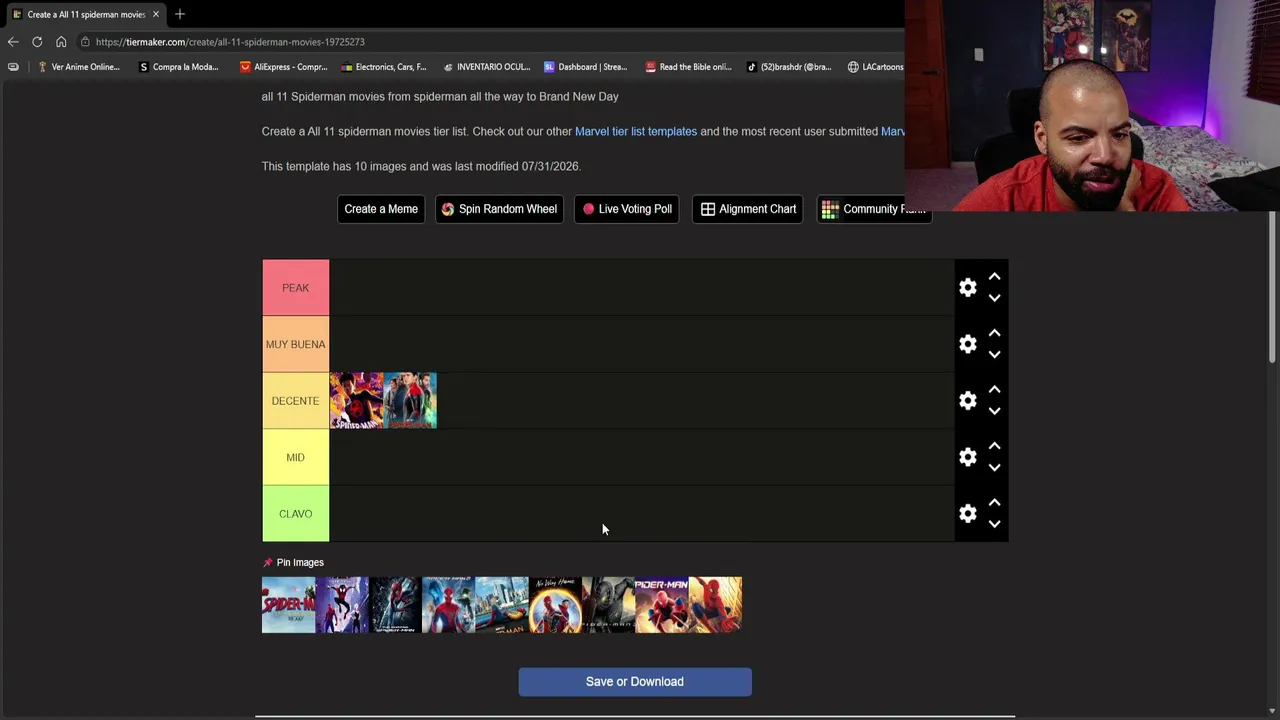Reload the page with the refresh icon
This screenshot has height=720, width=1280.
click(x=37, y=42)
